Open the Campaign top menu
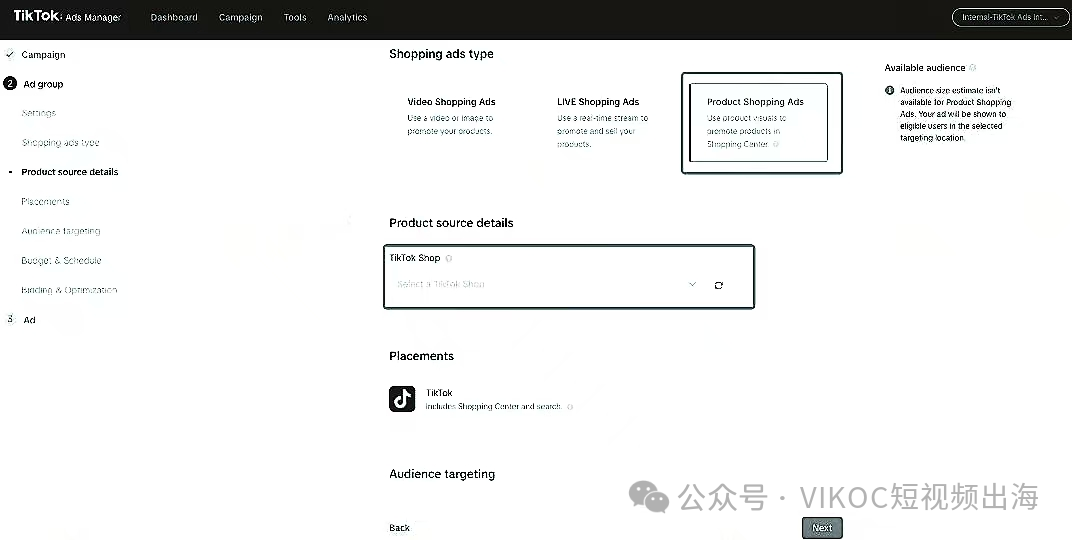The height and width of the screenshot is (540, 1072). pos(240,17)
